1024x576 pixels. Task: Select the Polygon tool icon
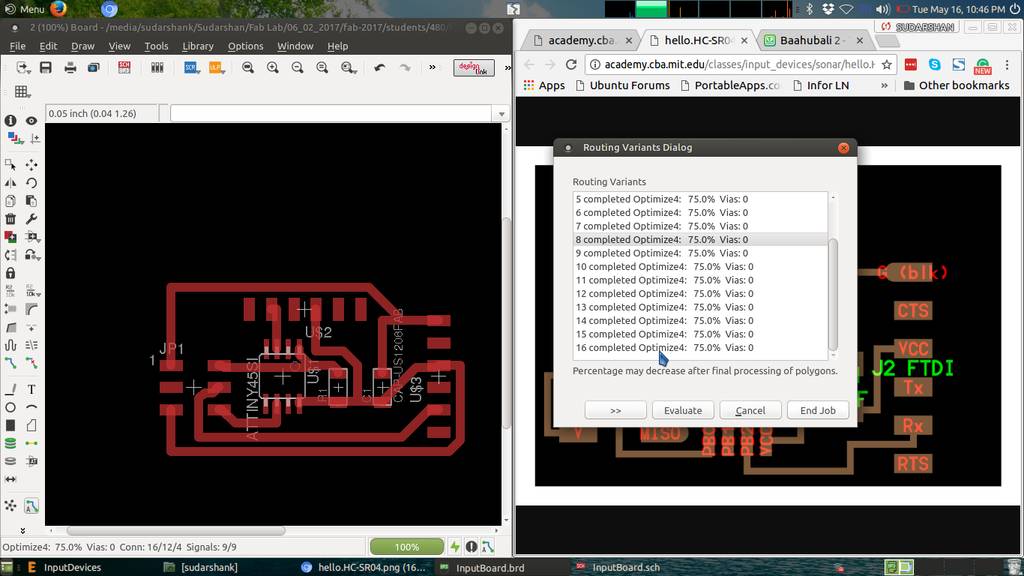tap(31, 425)
